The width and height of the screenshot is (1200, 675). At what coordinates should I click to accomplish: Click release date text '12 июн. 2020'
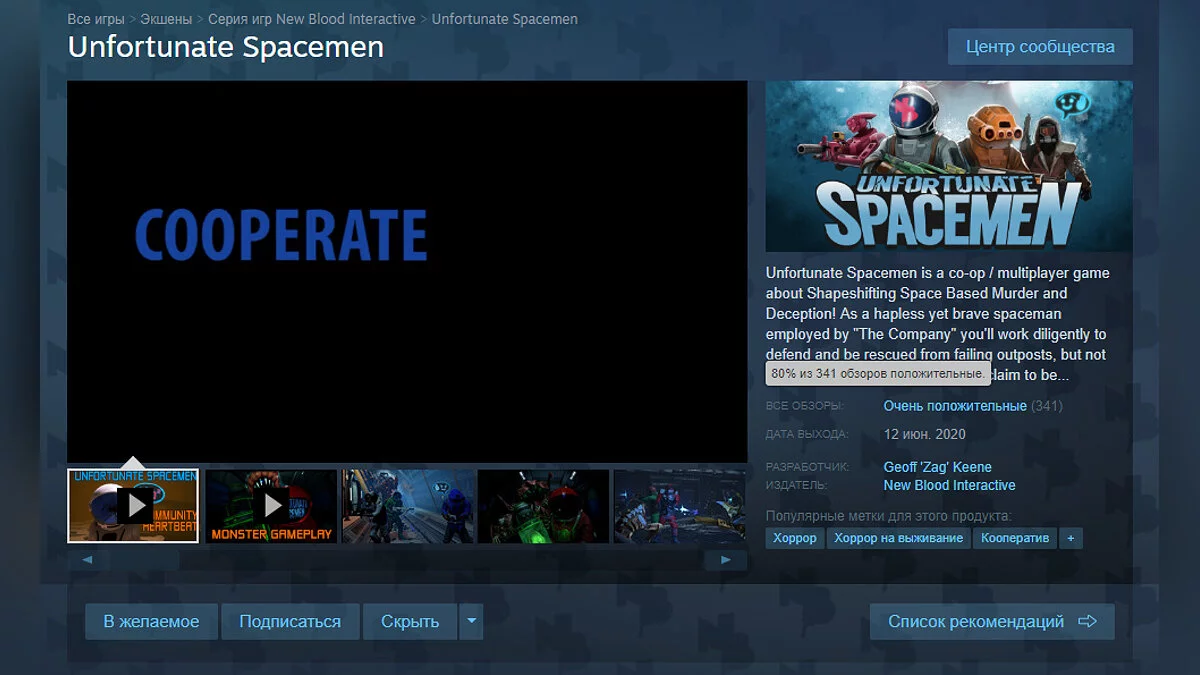coord(925,434)
